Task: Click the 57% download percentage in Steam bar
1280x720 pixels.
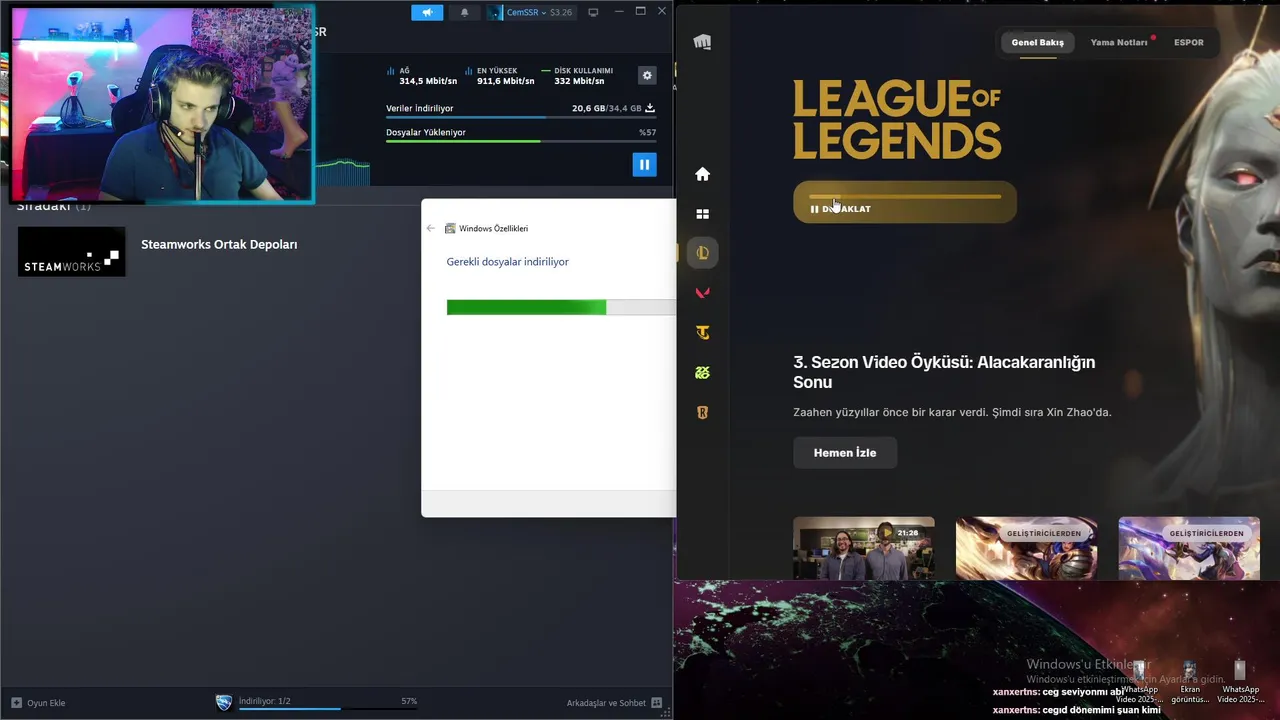Action: (x=409, y=701)
